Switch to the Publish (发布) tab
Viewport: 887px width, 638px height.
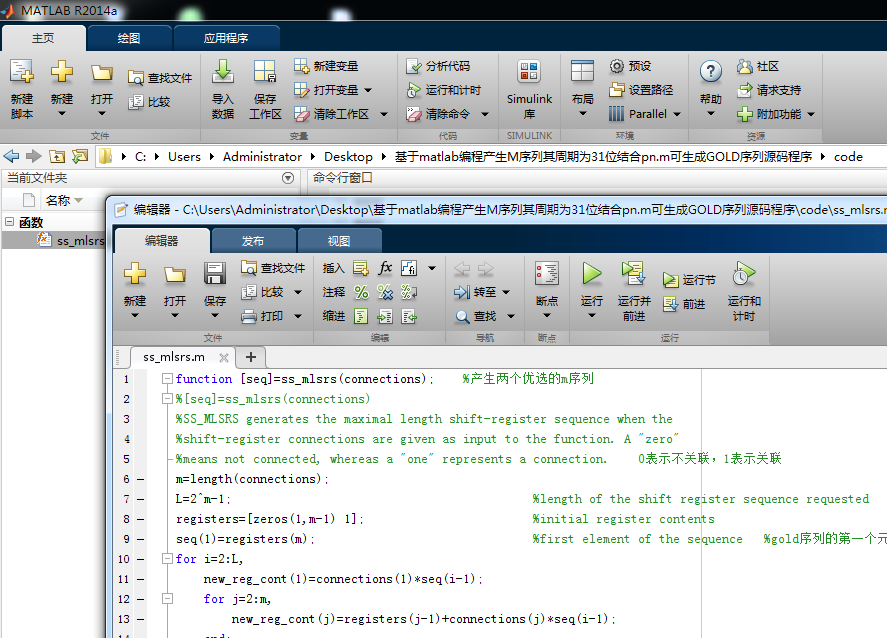253,241
